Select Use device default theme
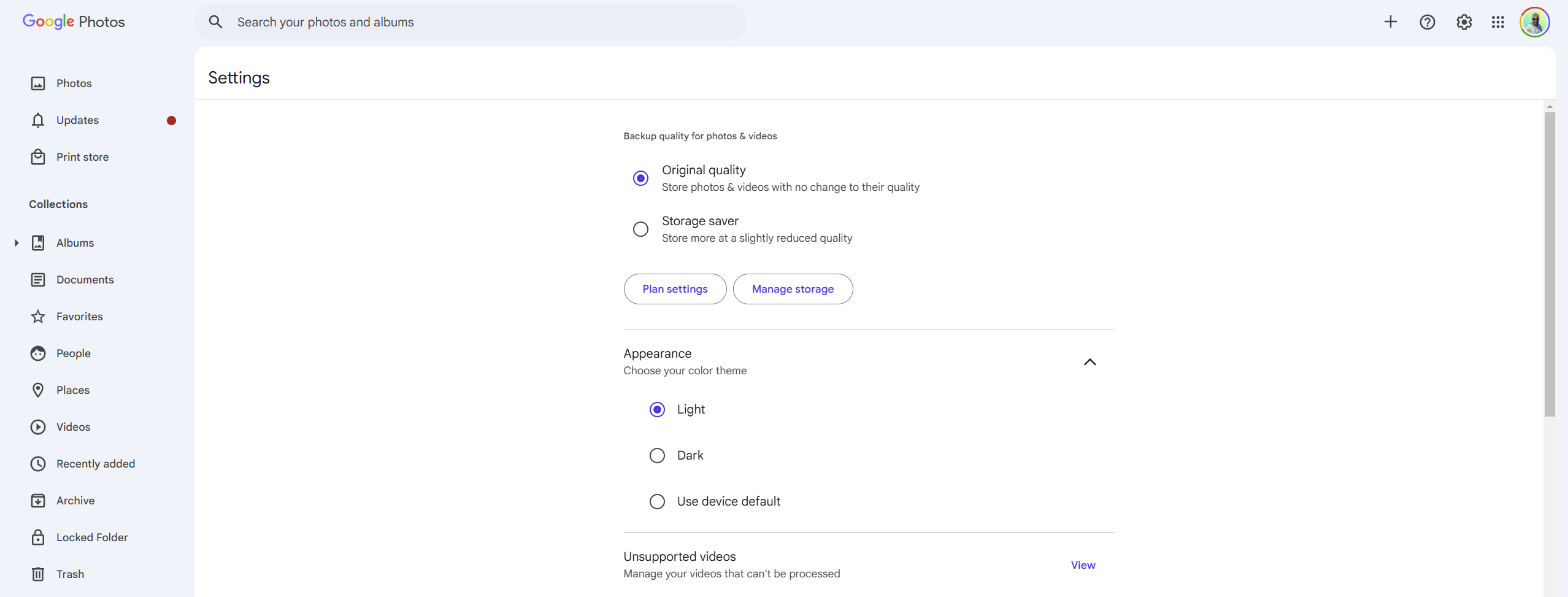 657,502
